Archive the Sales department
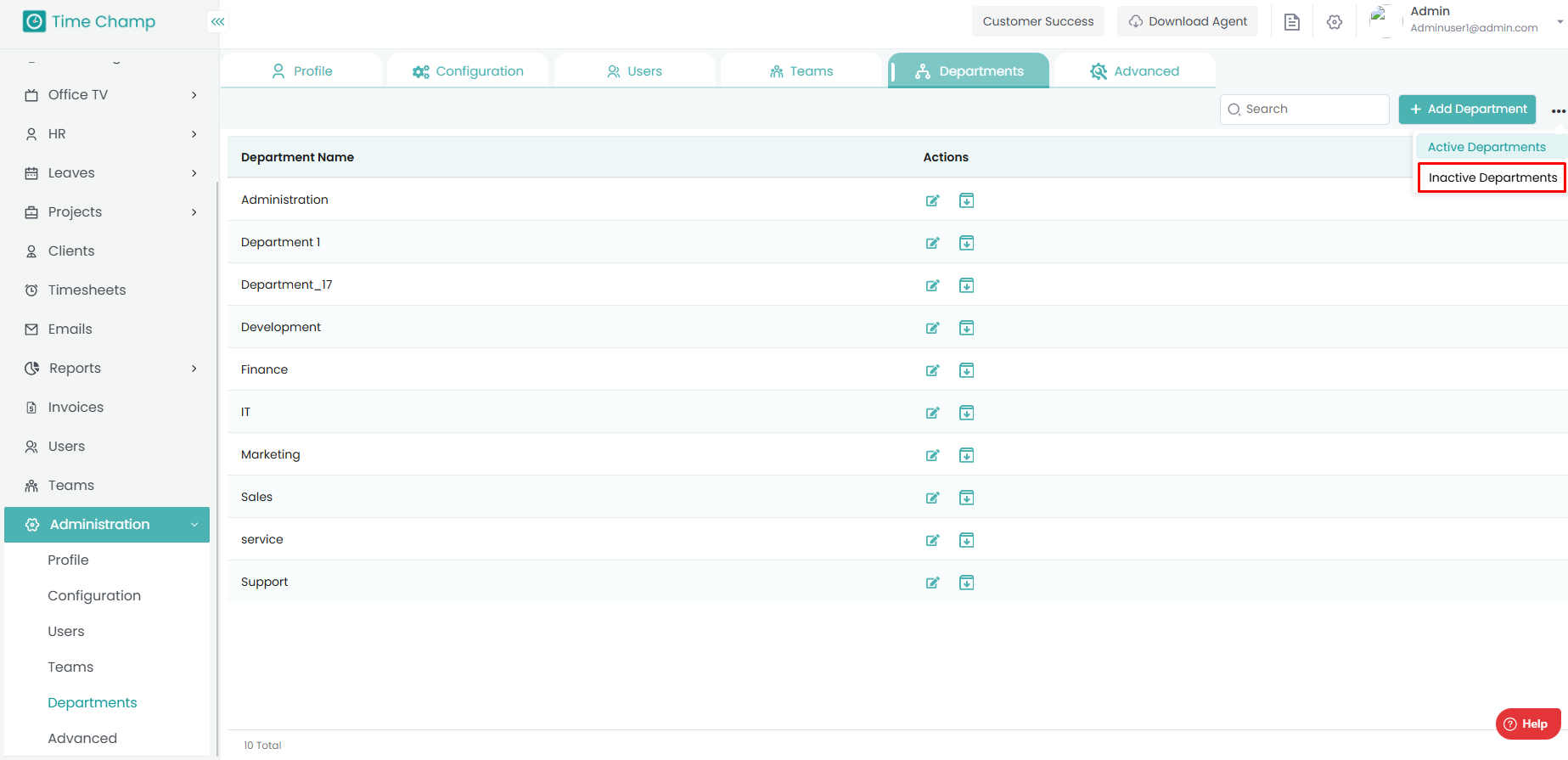1568x760 pixels. pos(966,498)
